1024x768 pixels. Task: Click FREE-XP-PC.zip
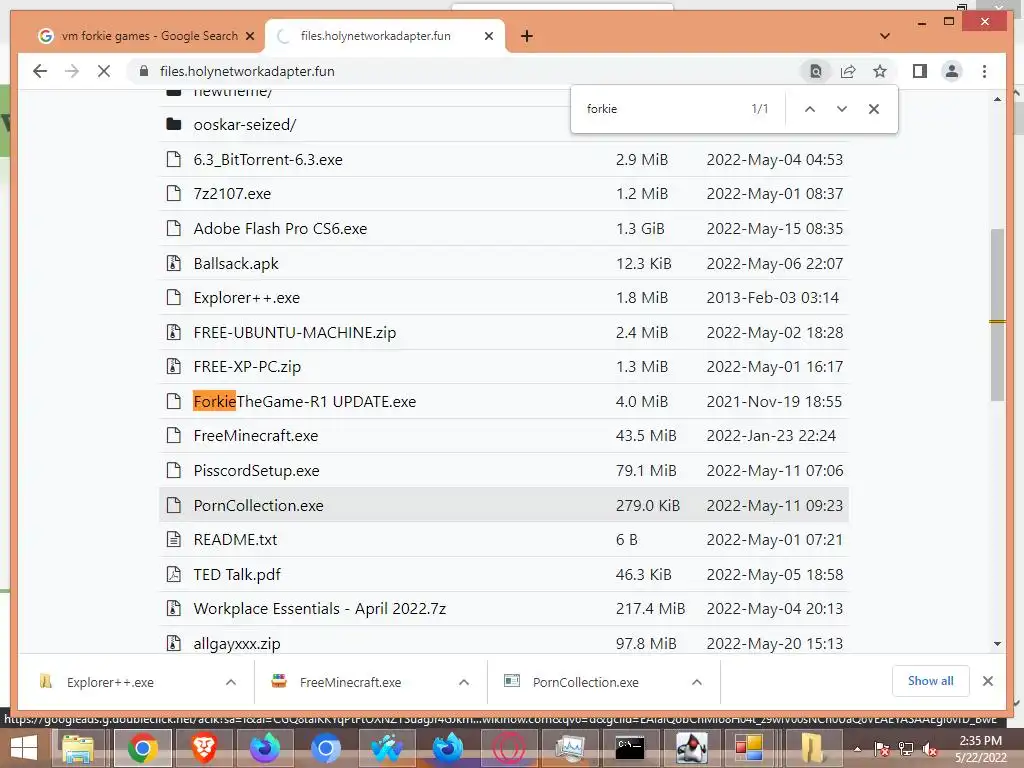(247, 367)
